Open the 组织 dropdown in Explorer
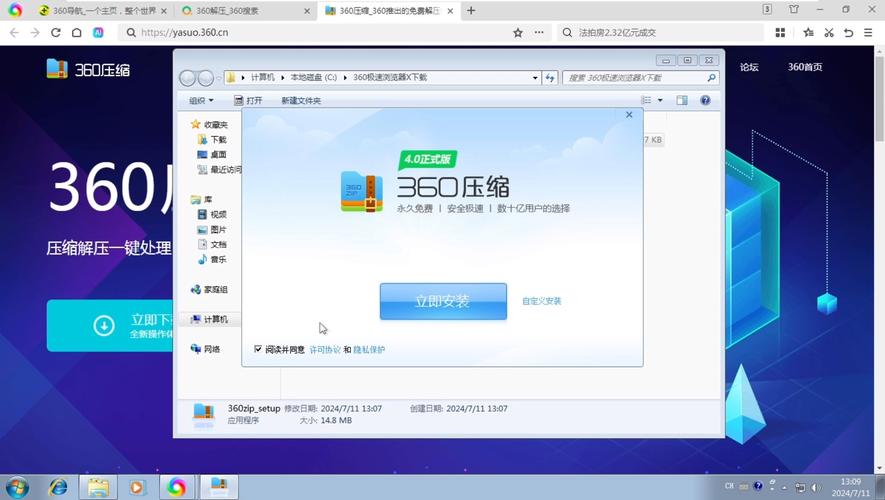This screenshot has height=500, width=885. [x=201, y=100]
